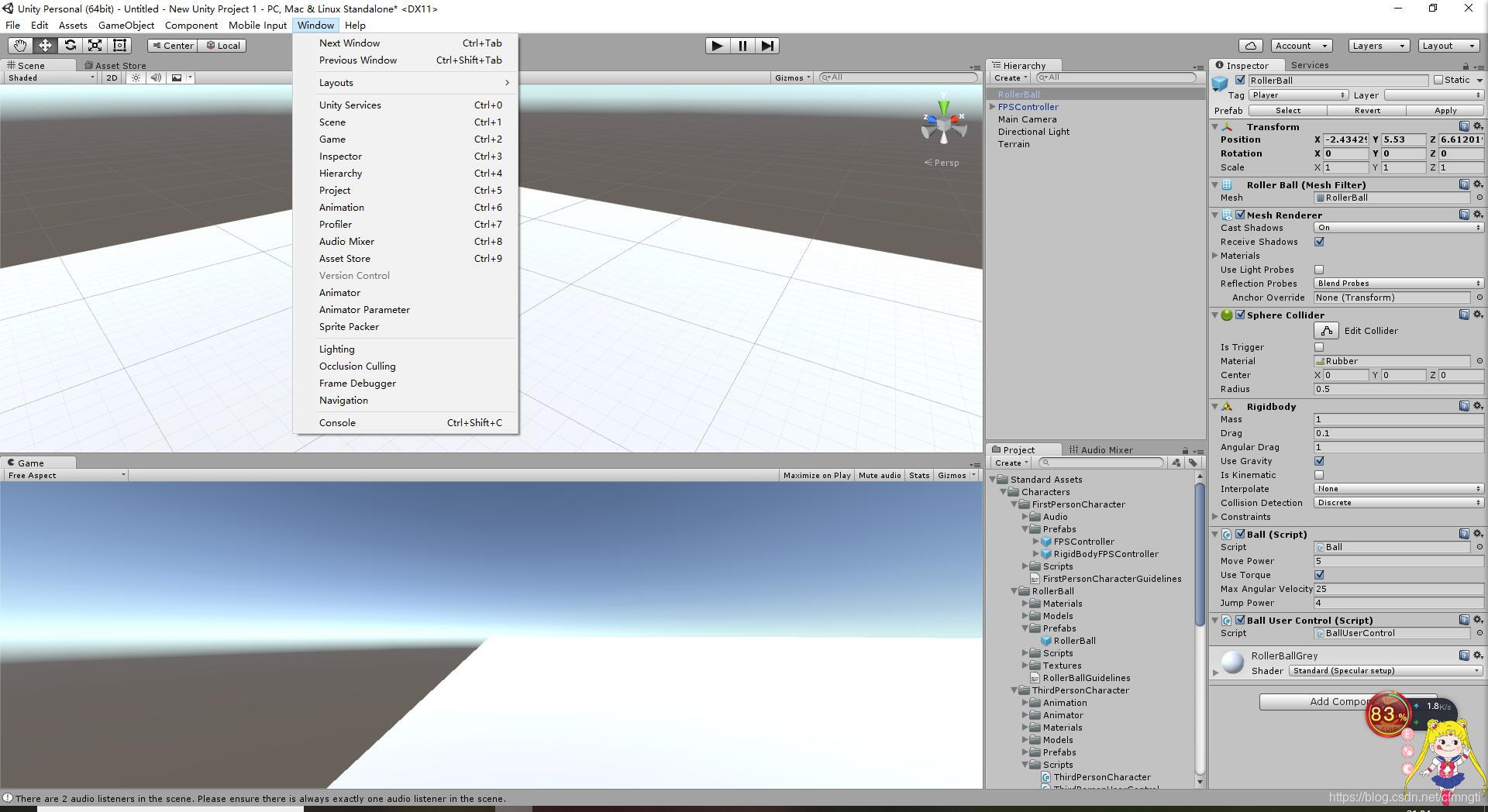Select the Rect transform tool
Viewport: 1488px width, 812px height.
click(119, 46)
